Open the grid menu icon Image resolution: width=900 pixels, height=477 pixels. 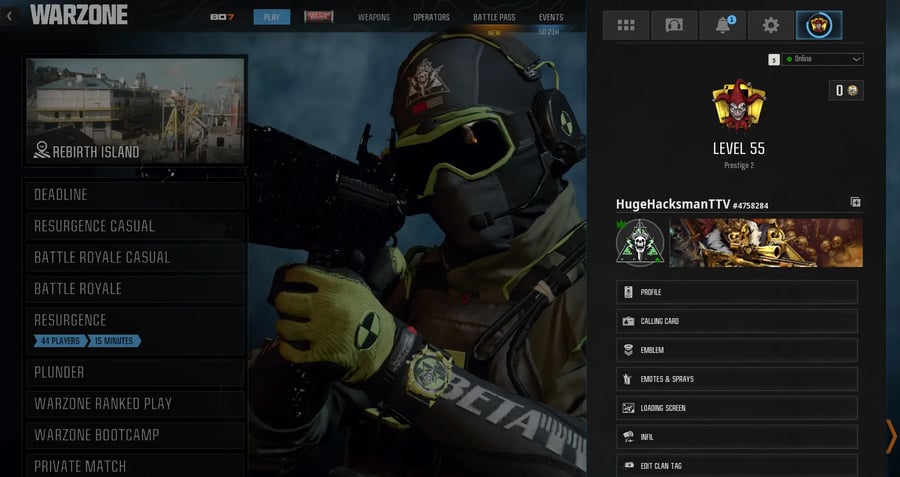(x=626, y=26)
